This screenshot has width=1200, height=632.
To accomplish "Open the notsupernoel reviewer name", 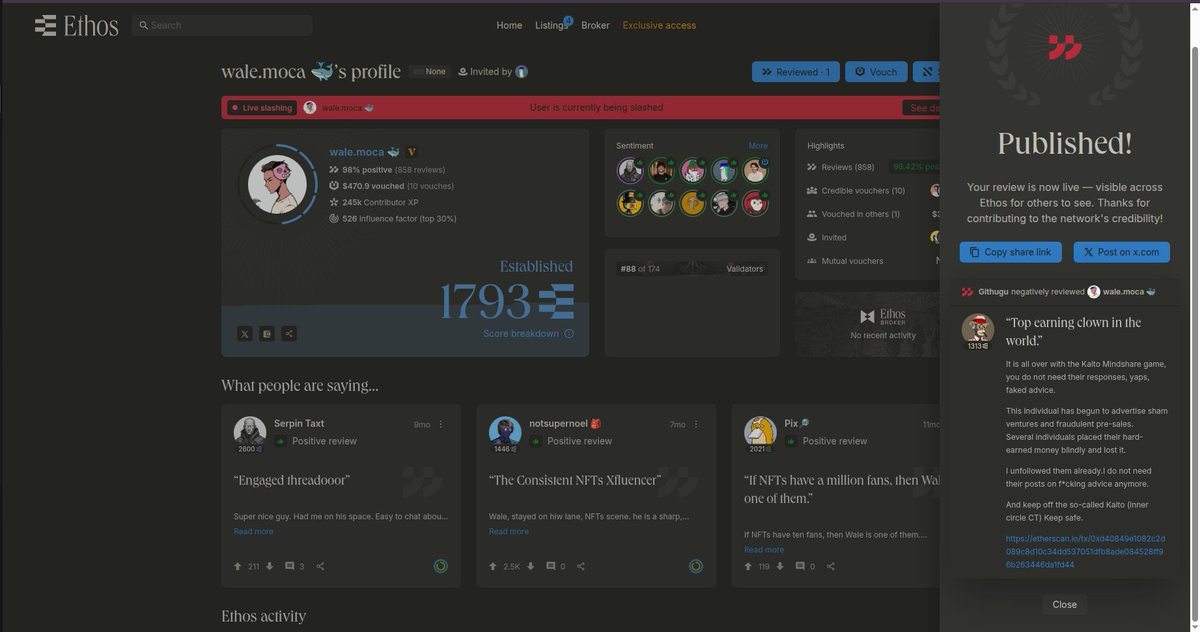I will tap(558, 423).
